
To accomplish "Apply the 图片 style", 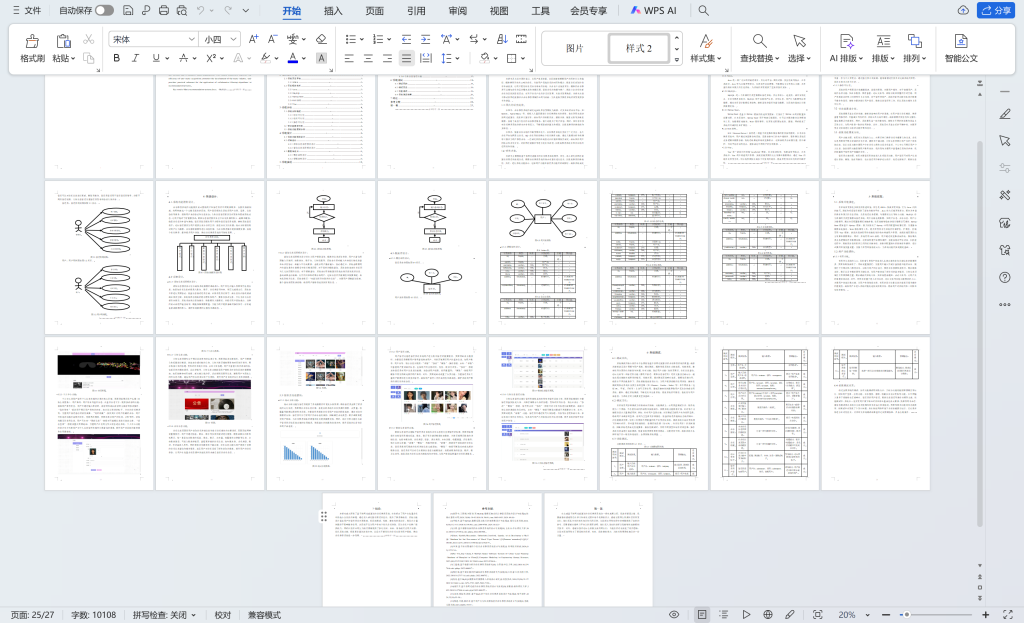I will [575, 48].
